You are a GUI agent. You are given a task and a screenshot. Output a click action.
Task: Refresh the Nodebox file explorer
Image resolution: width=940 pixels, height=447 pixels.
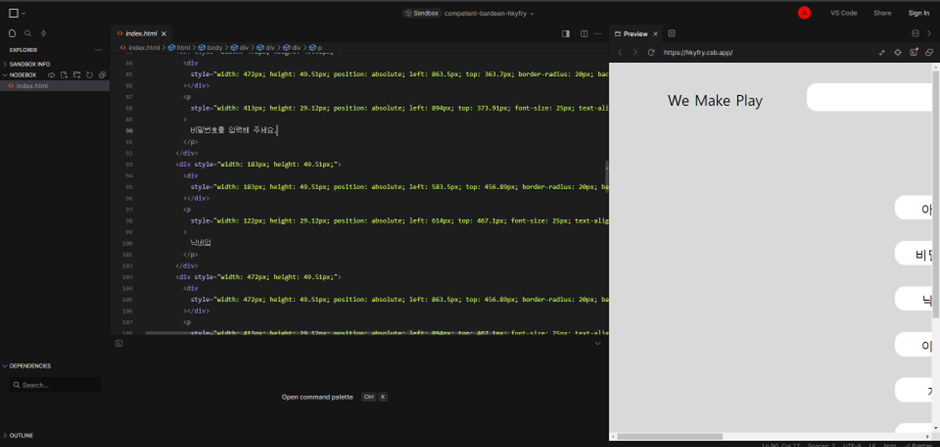point(89,75)
